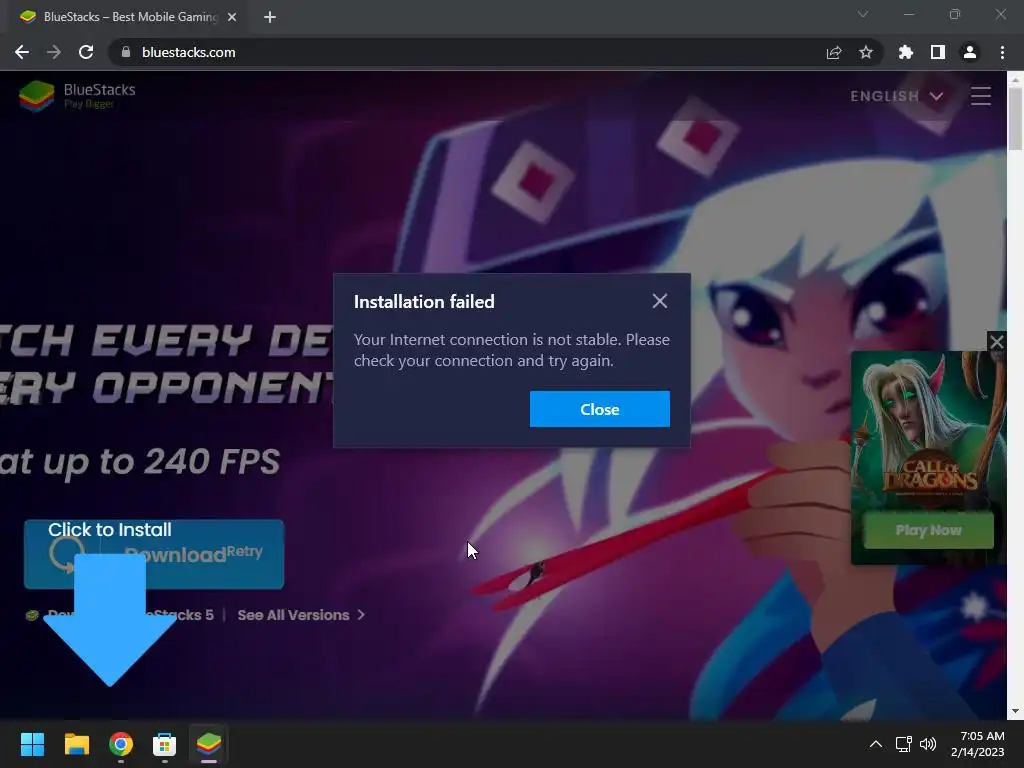The width and height of the screenshot is (1024, 768).
Task: Click the Download Retry button
Action: [x=154, y=554]
